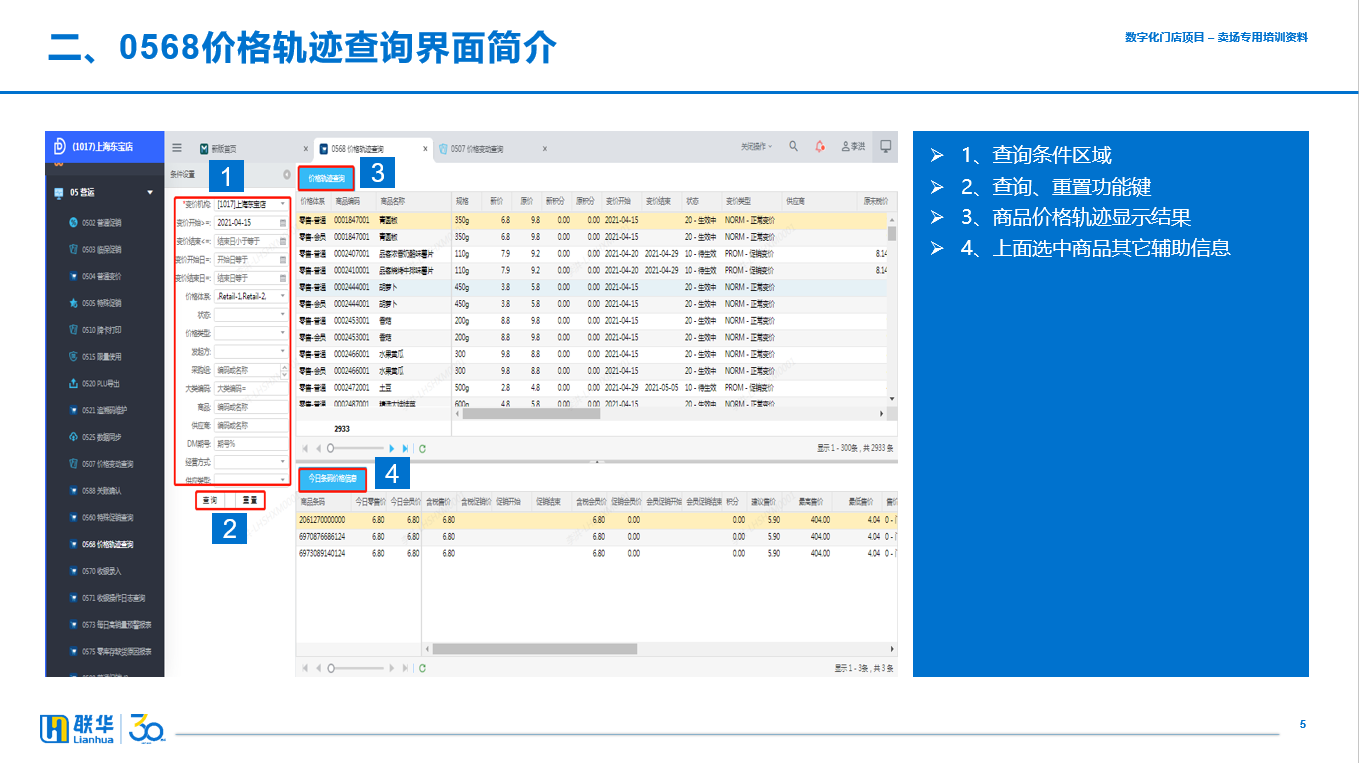Go to previous page in upper grid pager
Viewport: 1359px width, 763px height.
click(x=318, y=449)
